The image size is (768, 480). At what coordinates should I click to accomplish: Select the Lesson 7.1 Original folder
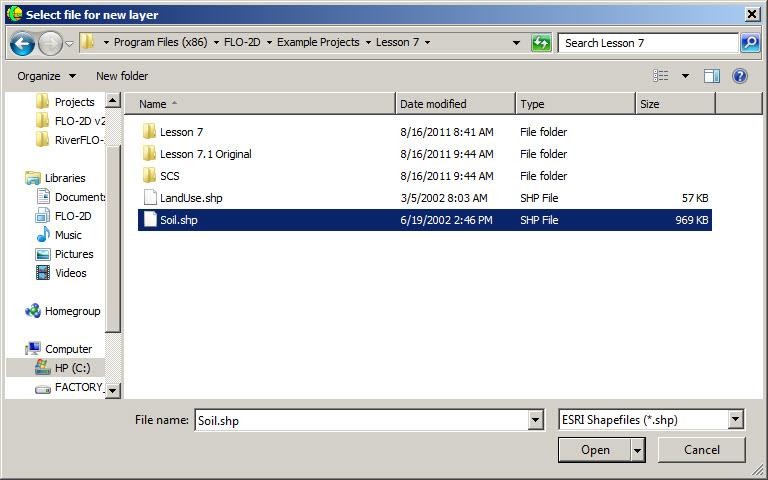[205, 154]
